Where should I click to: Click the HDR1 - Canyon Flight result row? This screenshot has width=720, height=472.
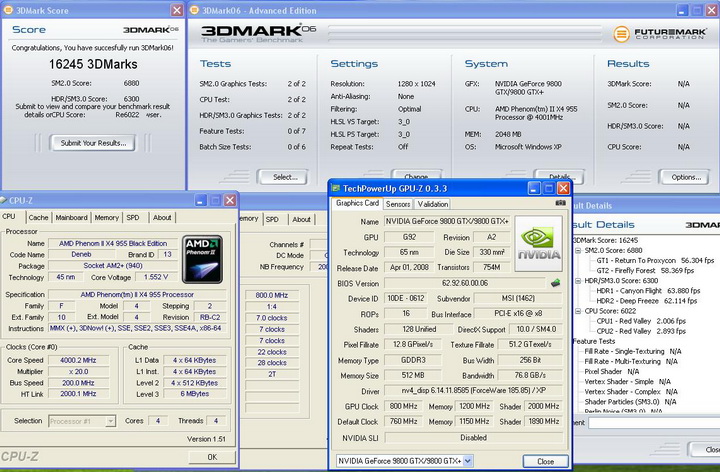tap(648, 291)
